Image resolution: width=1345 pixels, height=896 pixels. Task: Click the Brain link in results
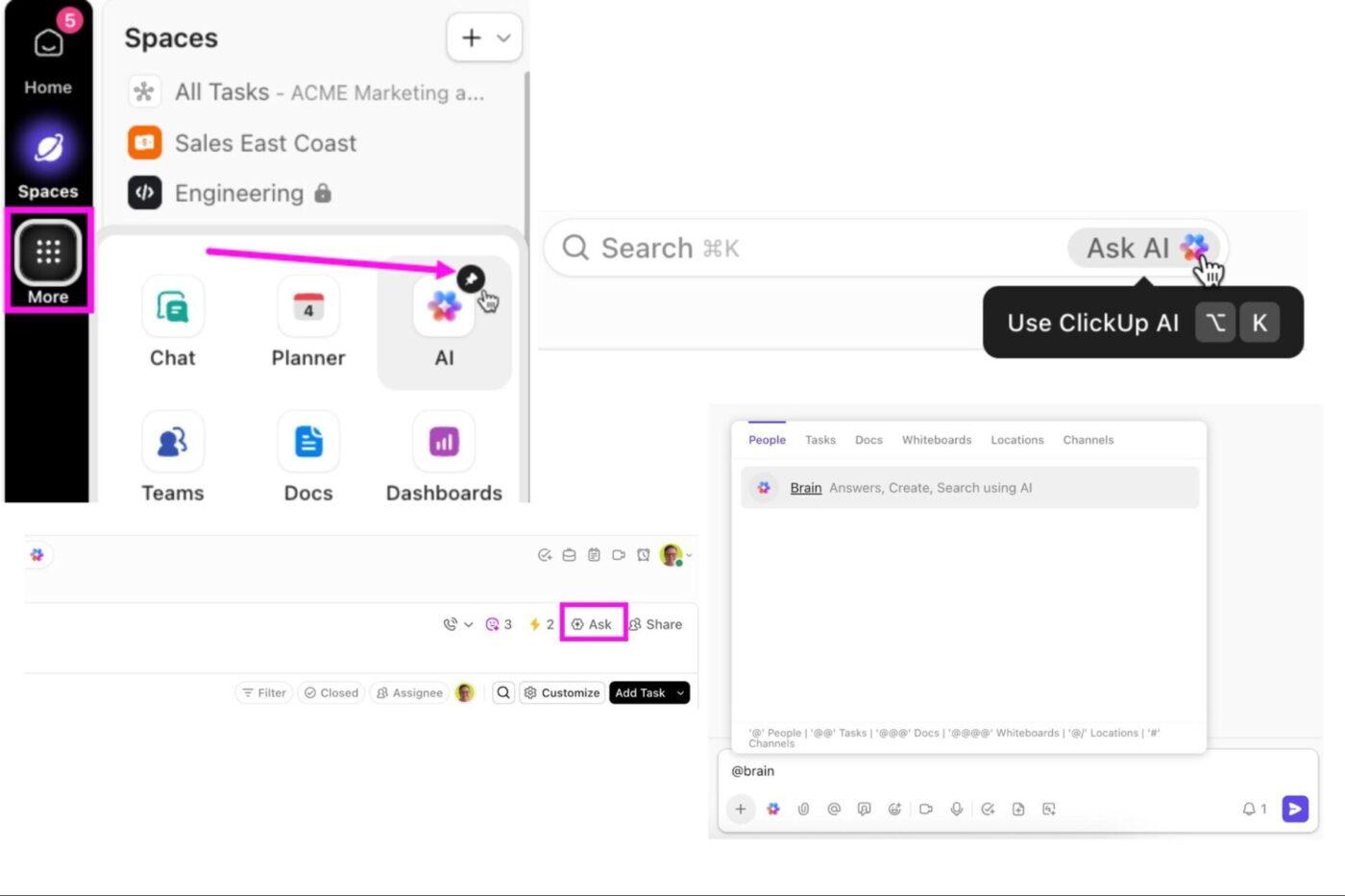(805, 487)
